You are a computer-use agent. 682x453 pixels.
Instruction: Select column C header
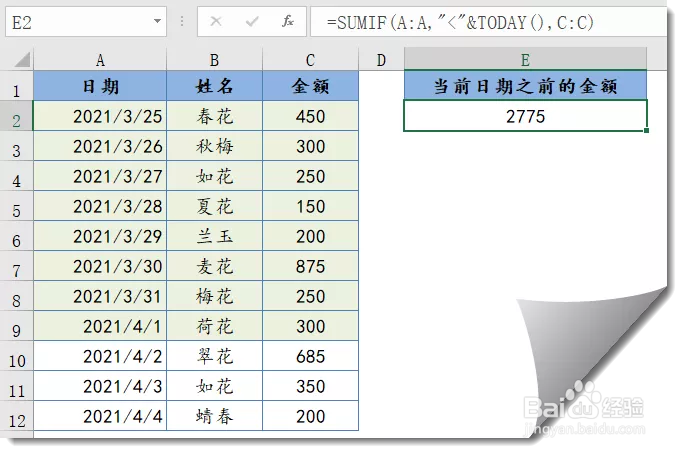click(x=310, y=60)
